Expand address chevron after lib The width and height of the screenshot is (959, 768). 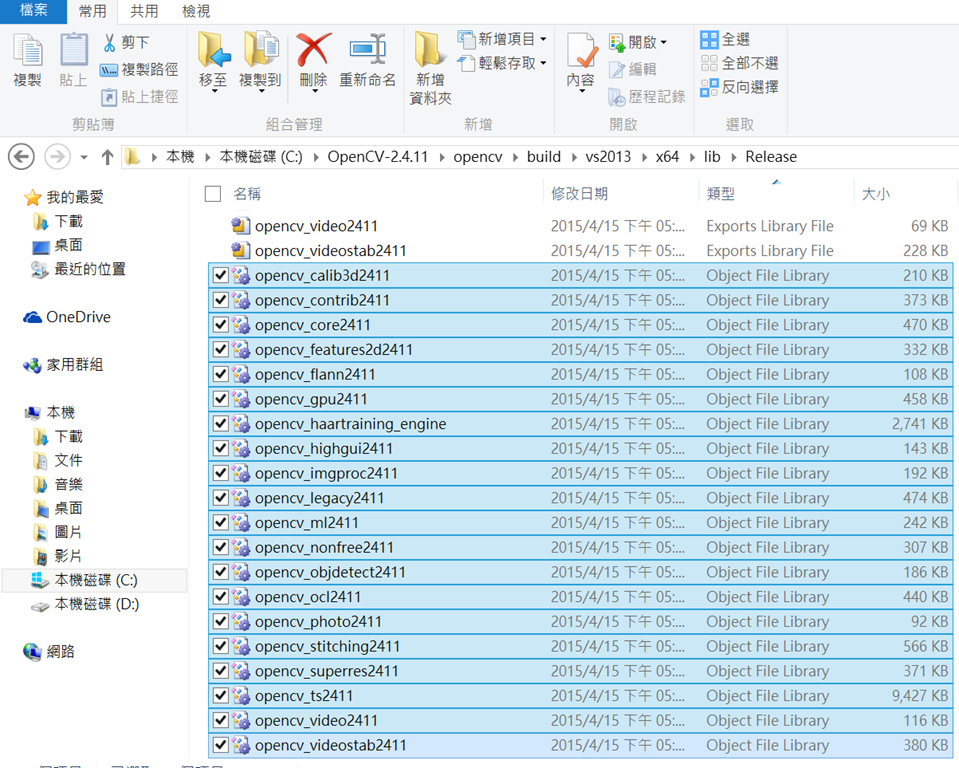point(733,157)
